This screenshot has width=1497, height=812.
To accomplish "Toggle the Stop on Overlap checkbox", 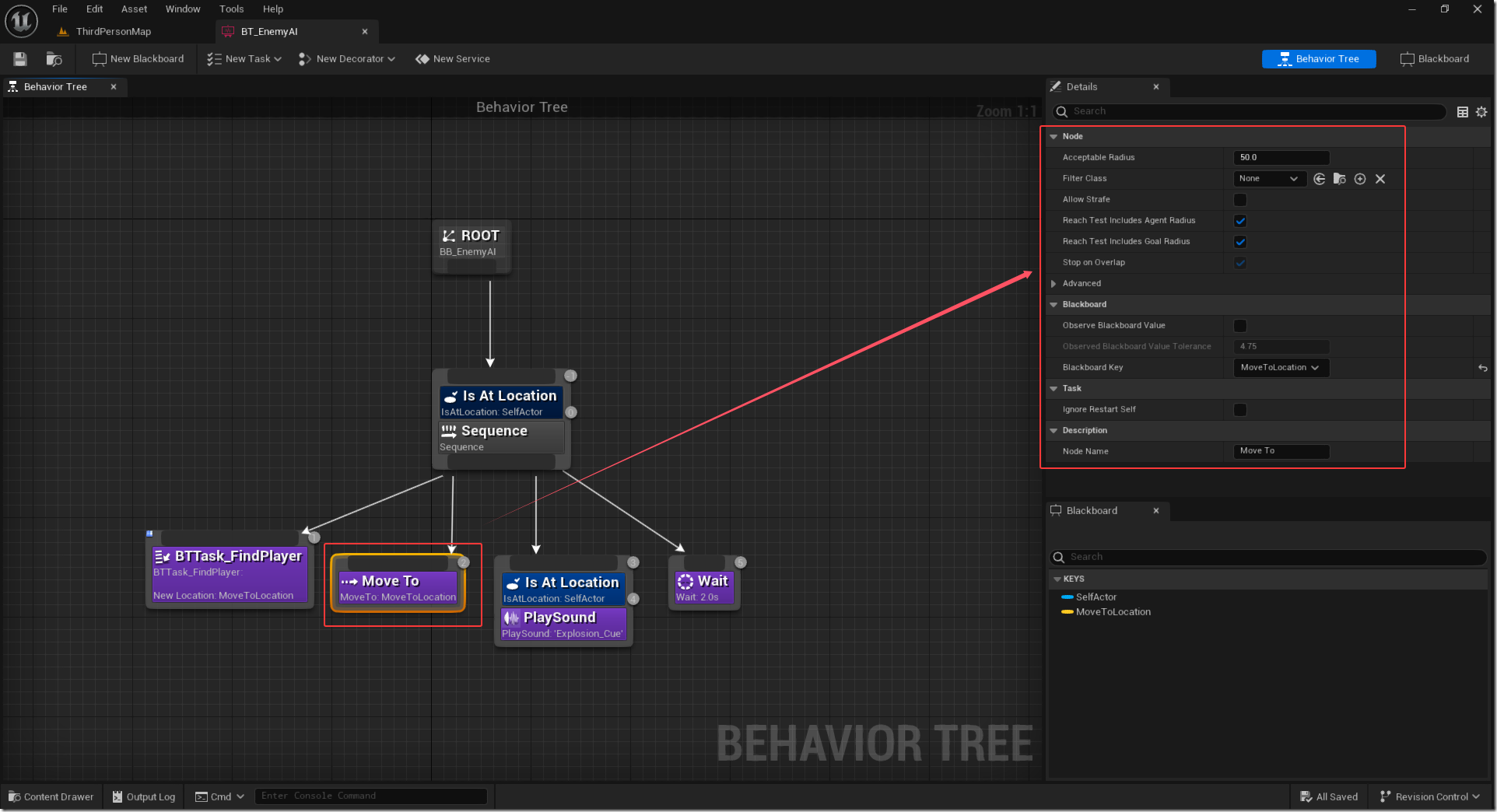I will pos(1240,263).
